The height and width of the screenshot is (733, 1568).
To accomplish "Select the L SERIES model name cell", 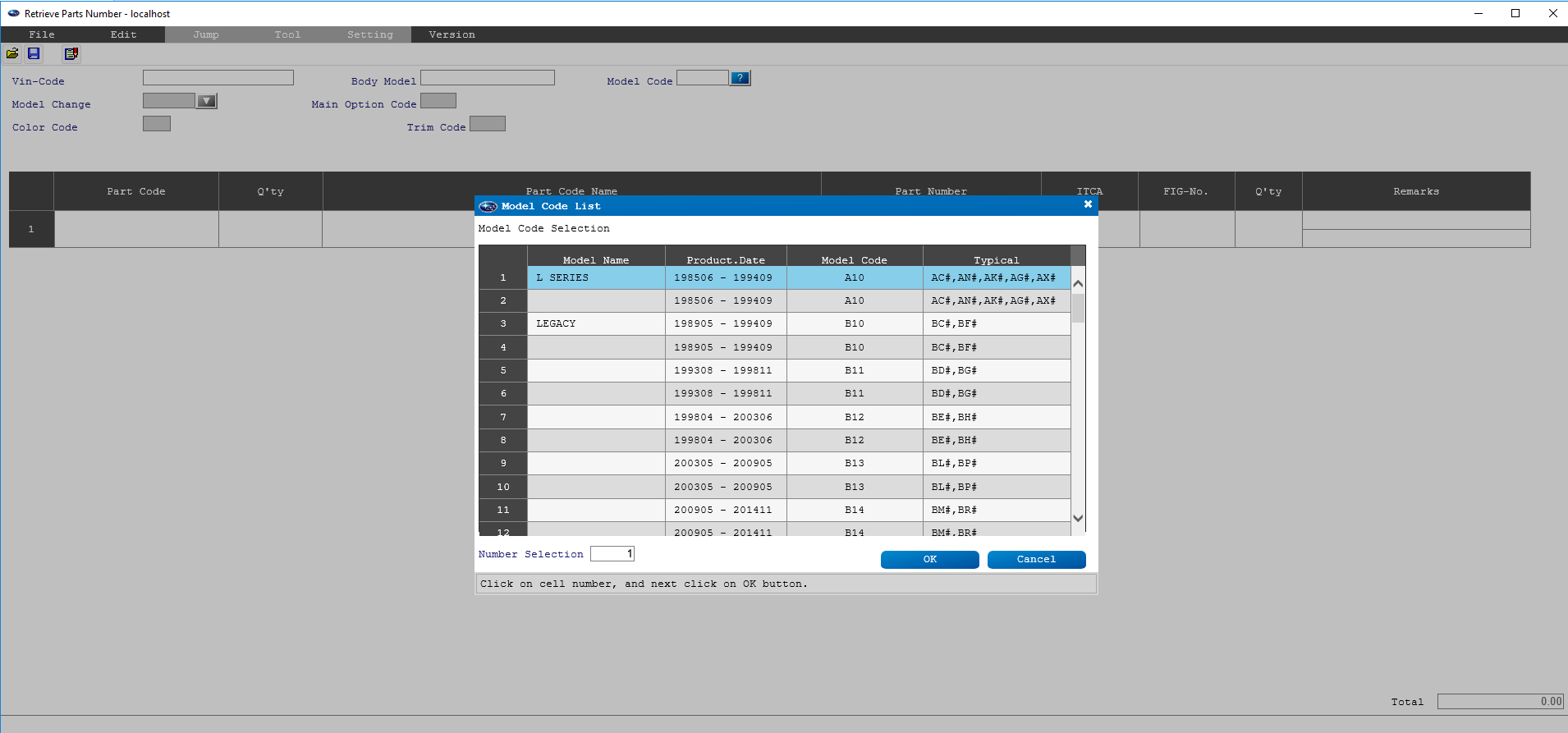I will pyautogui.click(x=597, y=277).
